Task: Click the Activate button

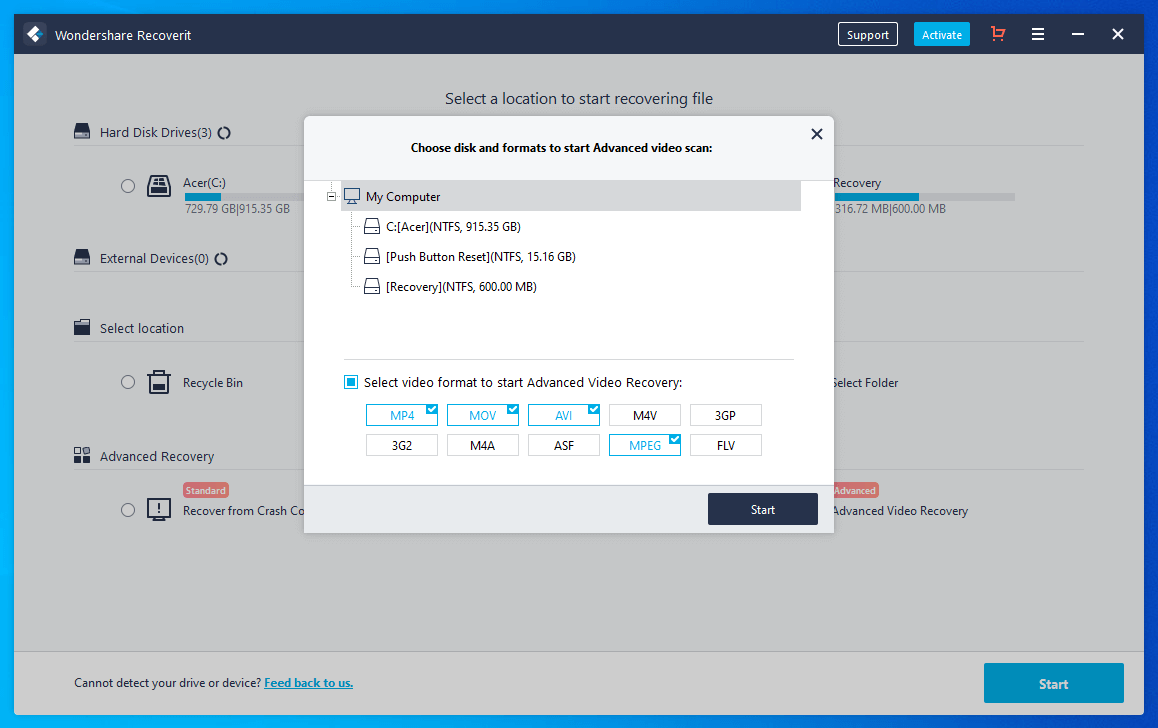Action: pos(942,34)
